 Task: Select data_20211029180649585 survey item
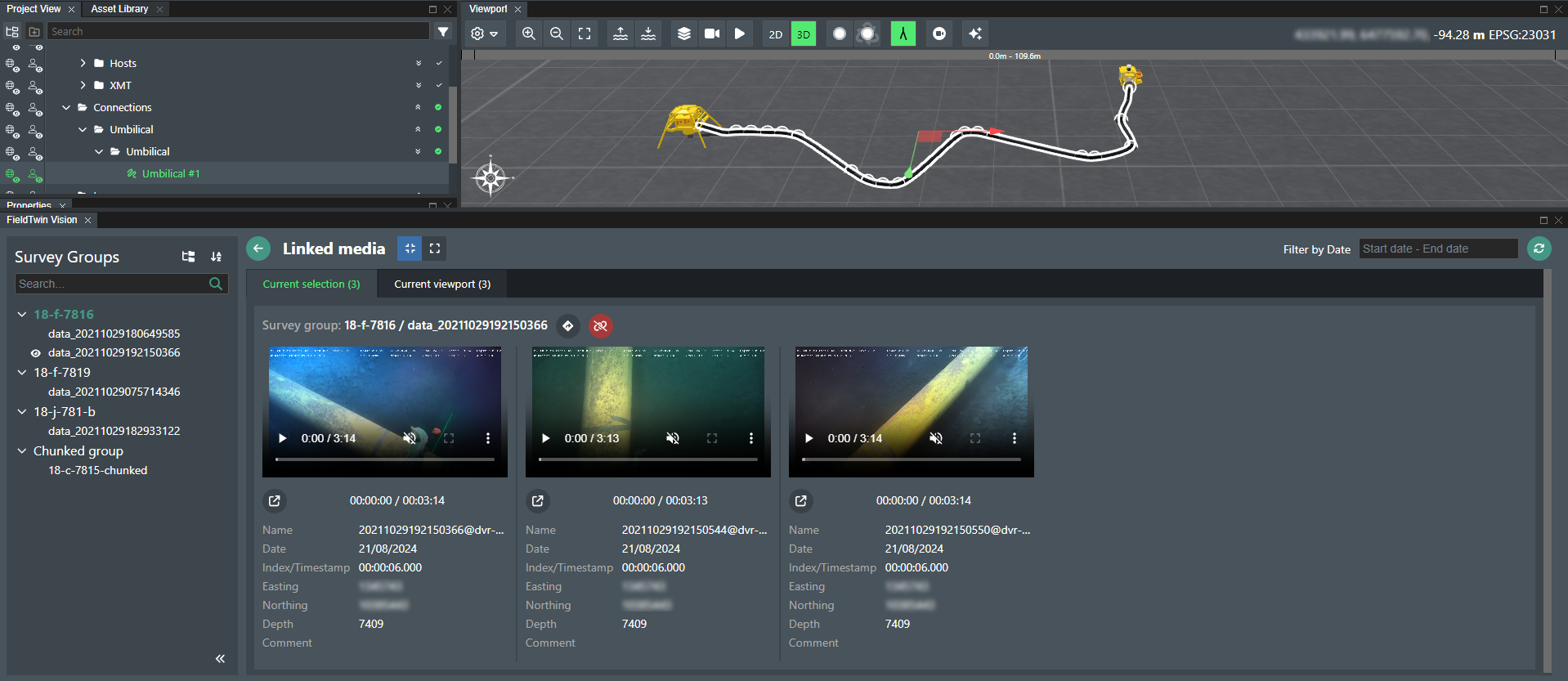114,334
